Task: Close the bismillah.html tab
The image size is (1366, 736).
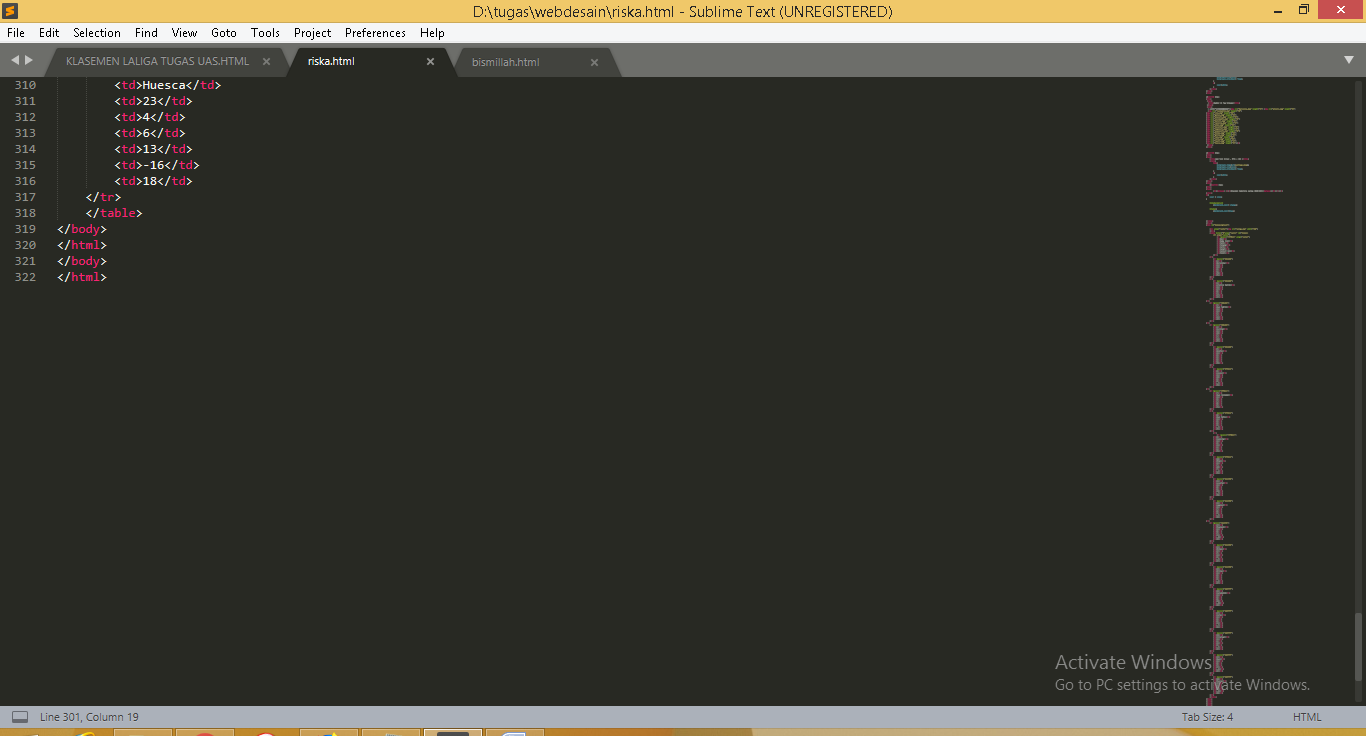Action: tap(594, 62)
